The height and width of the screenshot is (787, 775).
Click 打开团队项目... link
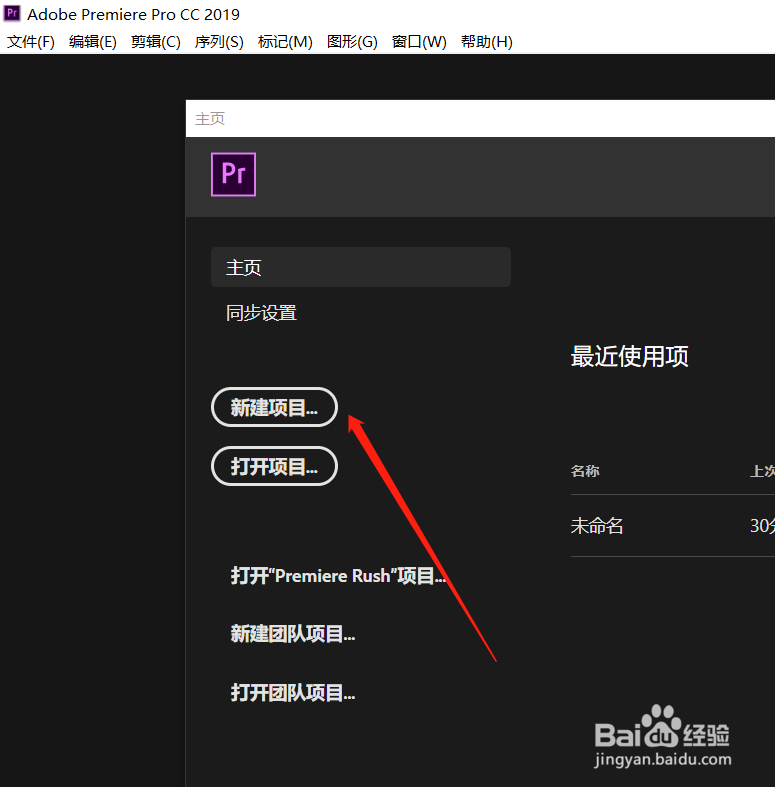(x=293, y=693)
